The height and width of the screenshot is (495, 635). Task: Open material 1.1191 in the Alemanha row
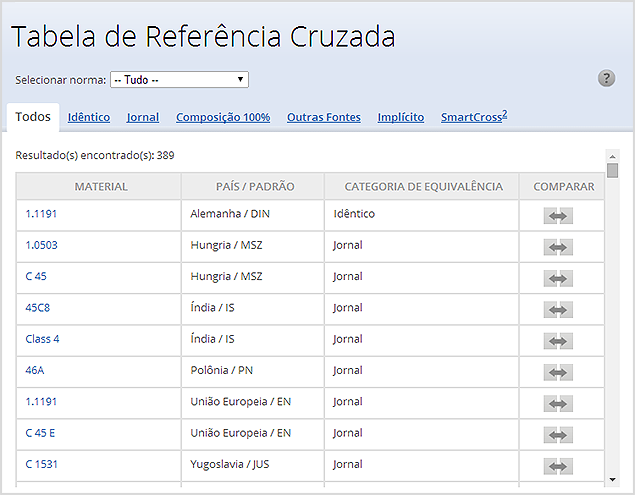41,214
